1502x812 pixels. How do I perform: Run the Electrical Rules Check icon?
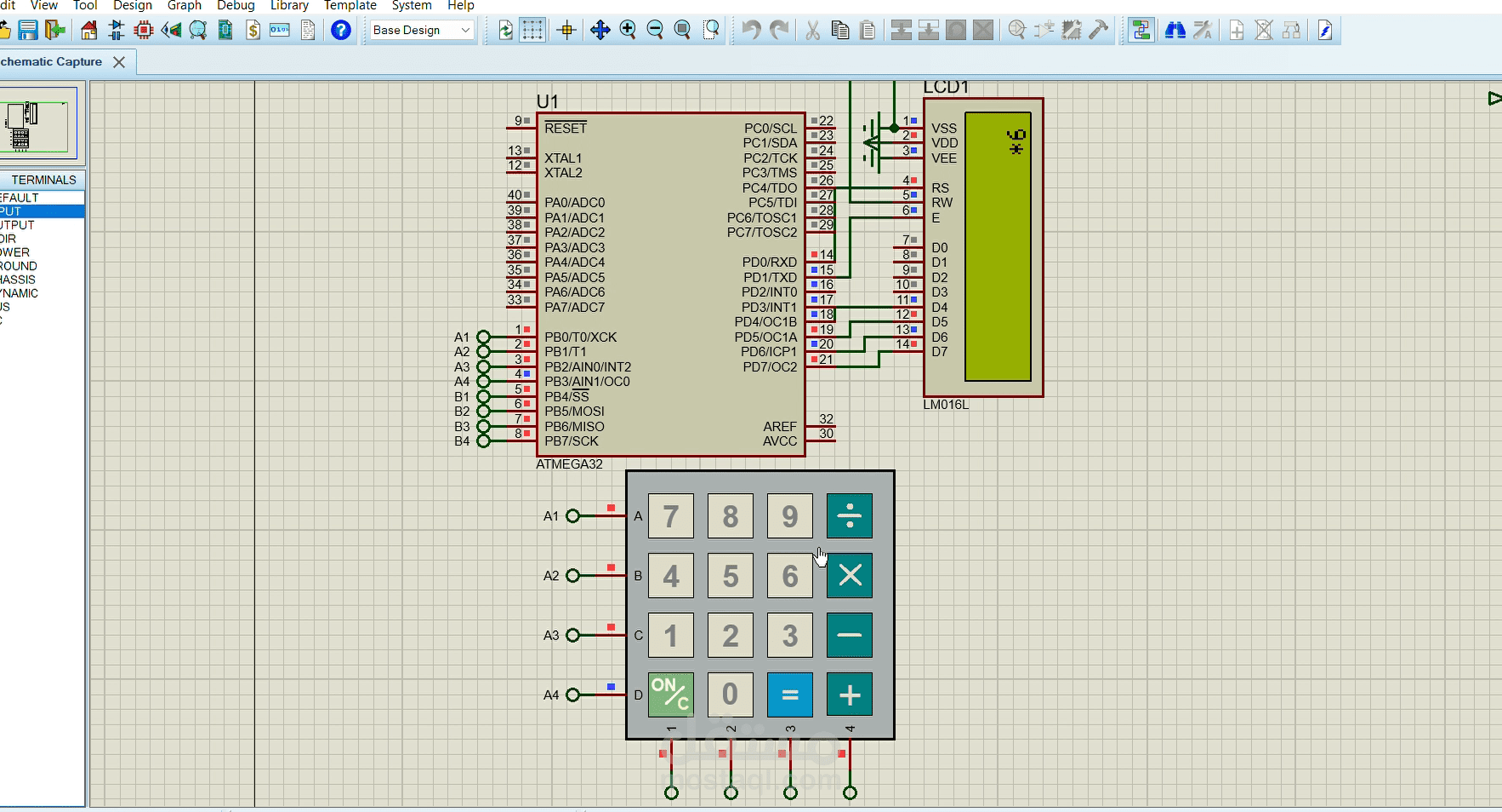tap(1325, 31)
